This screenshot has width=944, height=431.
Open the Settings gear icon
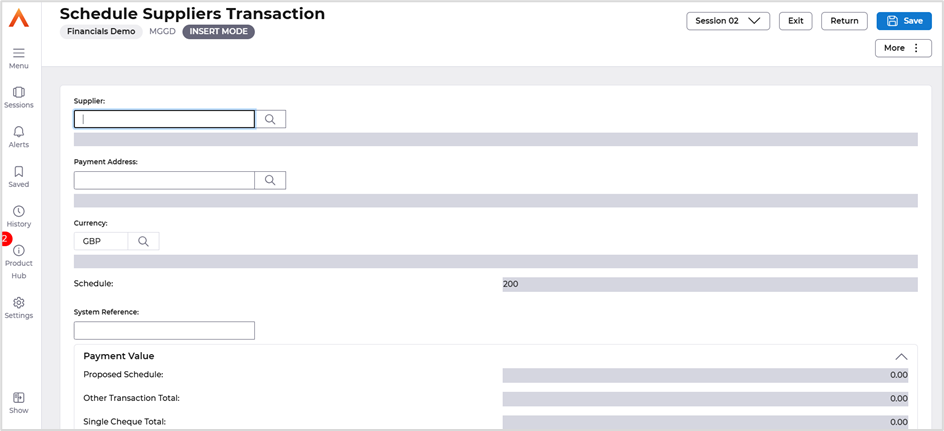click(19, 303)
